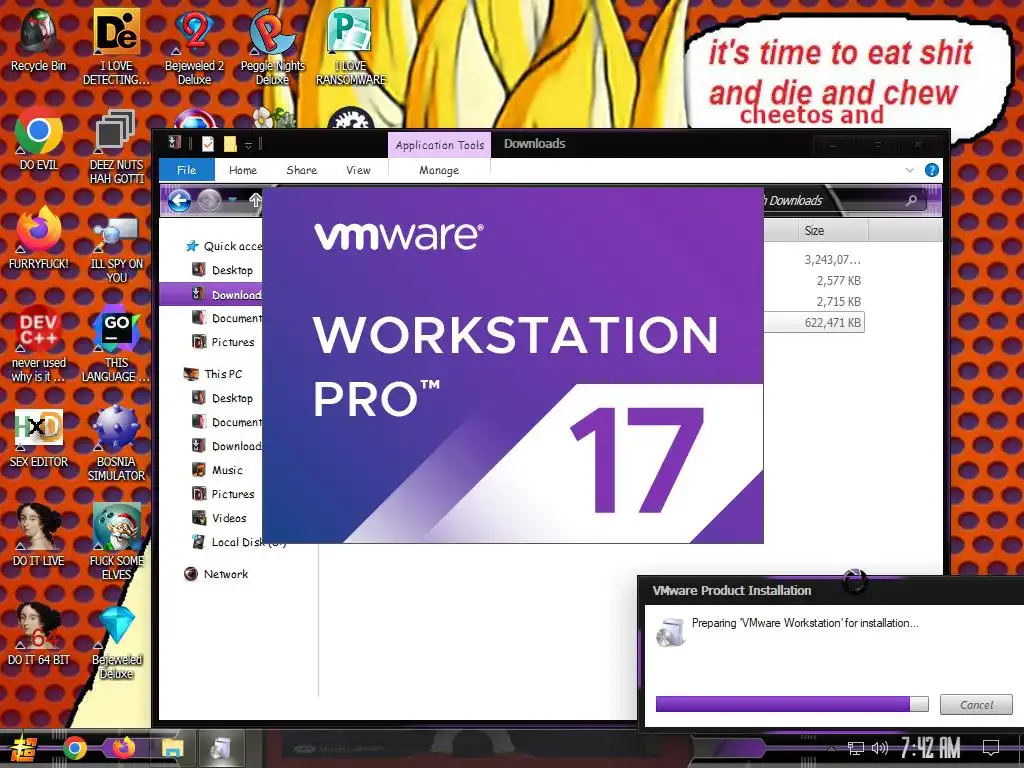The width and height of the screenshot is (1024, 768).
Task: Select the highlighted Downloads under Quick access
Action: tap(211, 295)
